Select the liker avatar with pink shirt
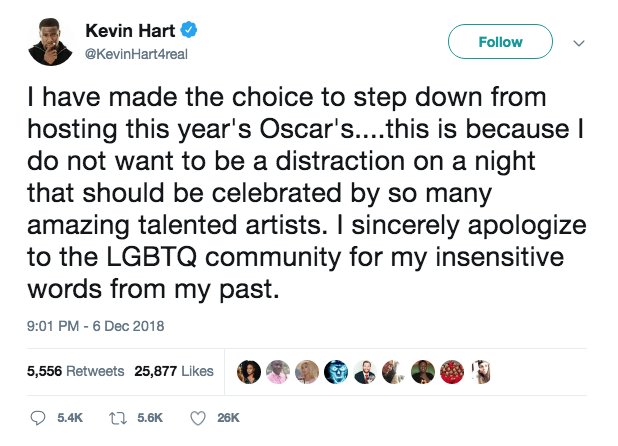Viewport: 618px width, 446px height. tap(277, 371)
